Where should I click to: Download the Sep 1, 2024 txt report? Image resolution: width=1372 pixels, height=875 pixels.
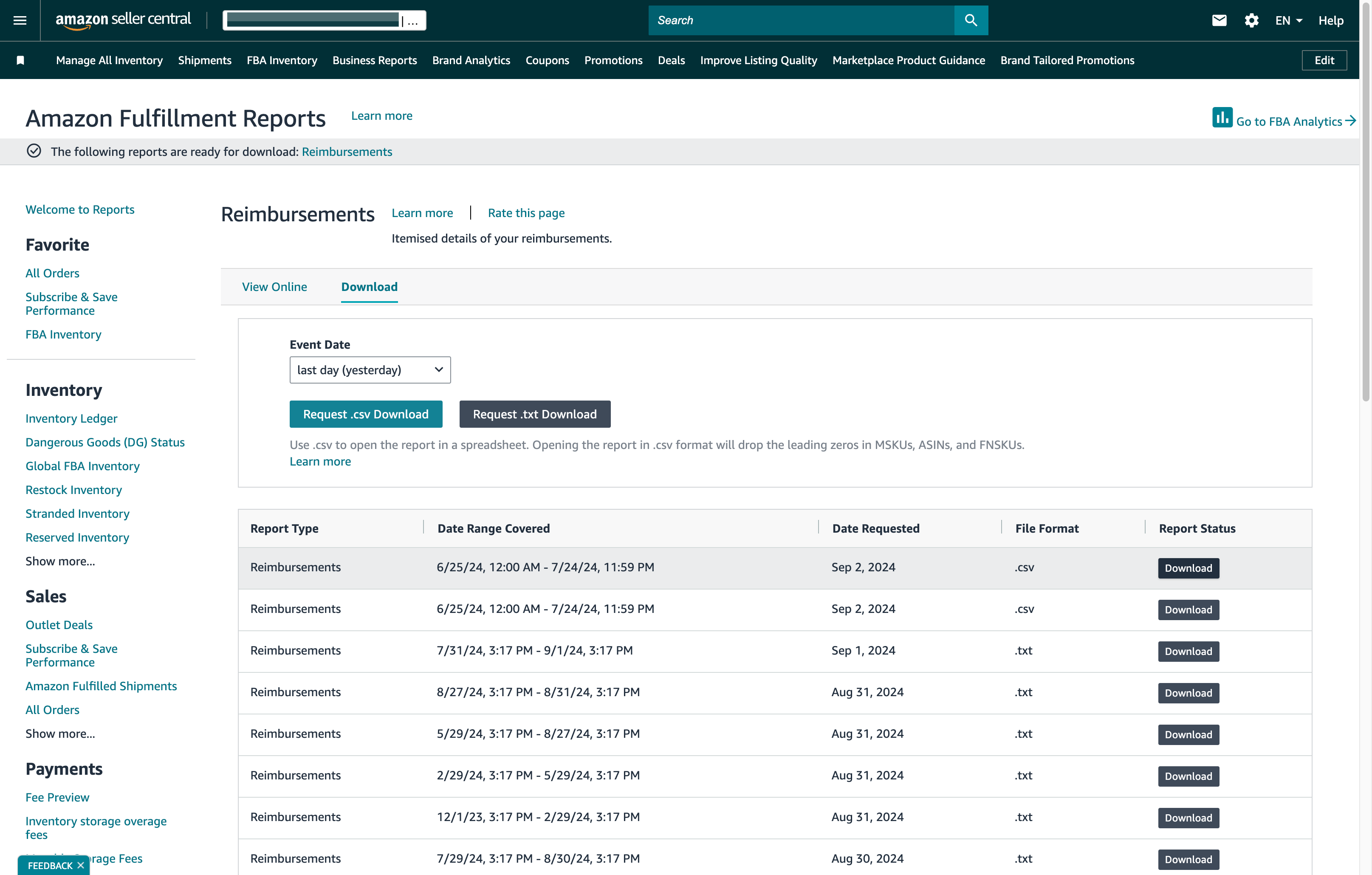coord(1188,651)
